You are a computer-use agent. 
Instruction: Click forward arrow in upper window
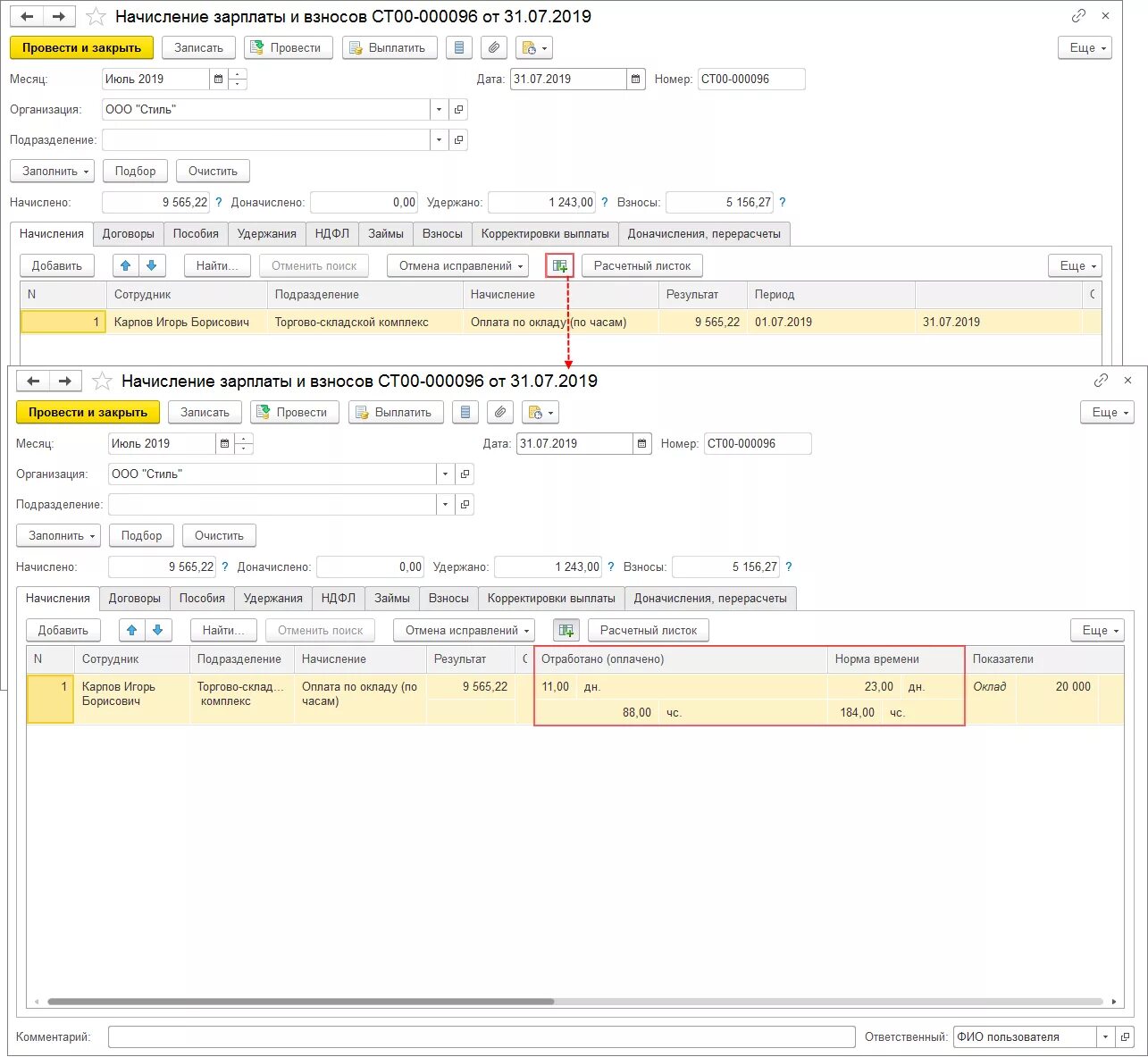tap(58, 17)
